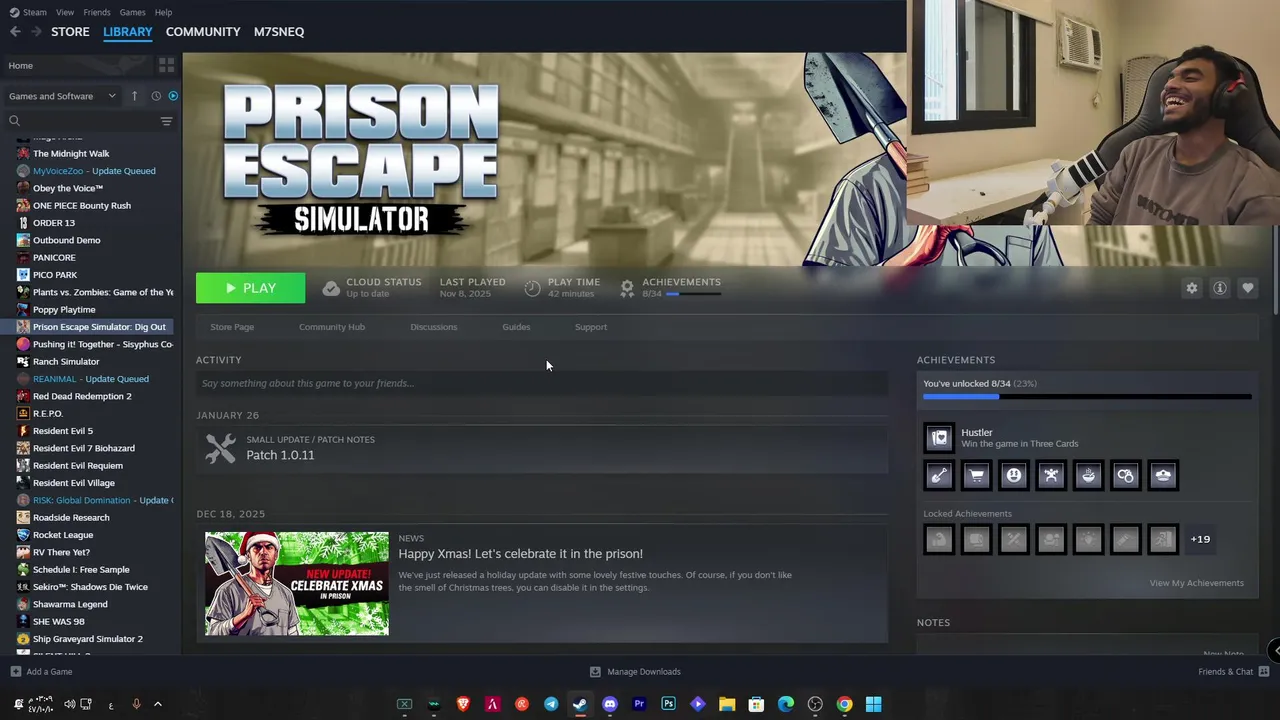This screenshot has height=720, width=1280.
Task: Go forward using the right arrow
Action: [36, 32]
